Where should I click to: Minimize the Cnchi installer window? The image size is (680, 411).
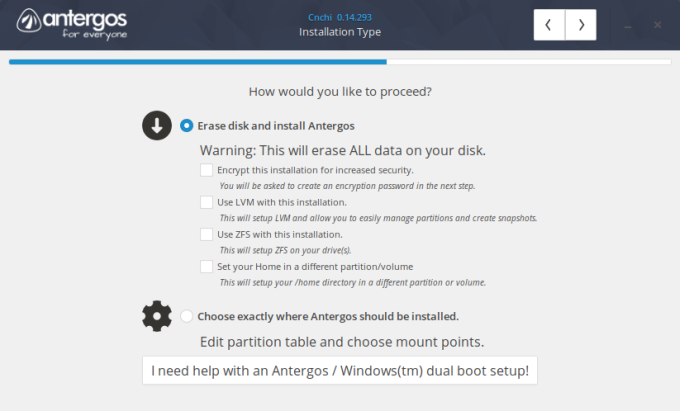[x=628, y=25]
